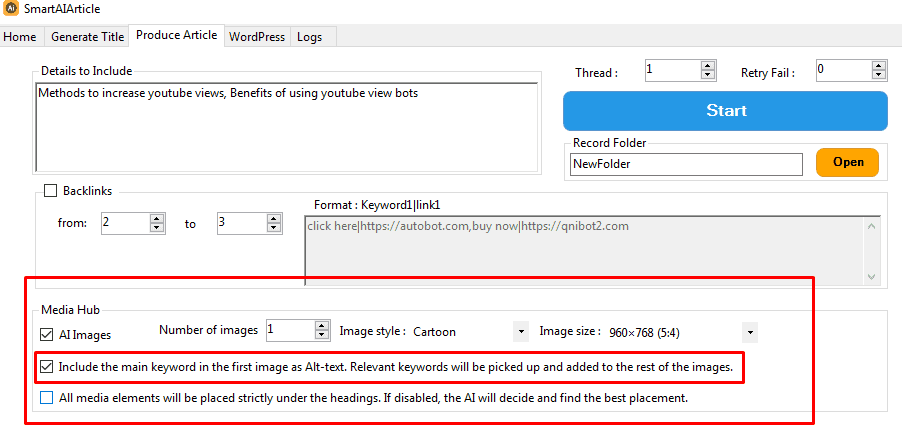This screenshot has width=902, height=433.
Task: Click the Record Folder name field
Action: pyautogui.click(x=686, y=164)
